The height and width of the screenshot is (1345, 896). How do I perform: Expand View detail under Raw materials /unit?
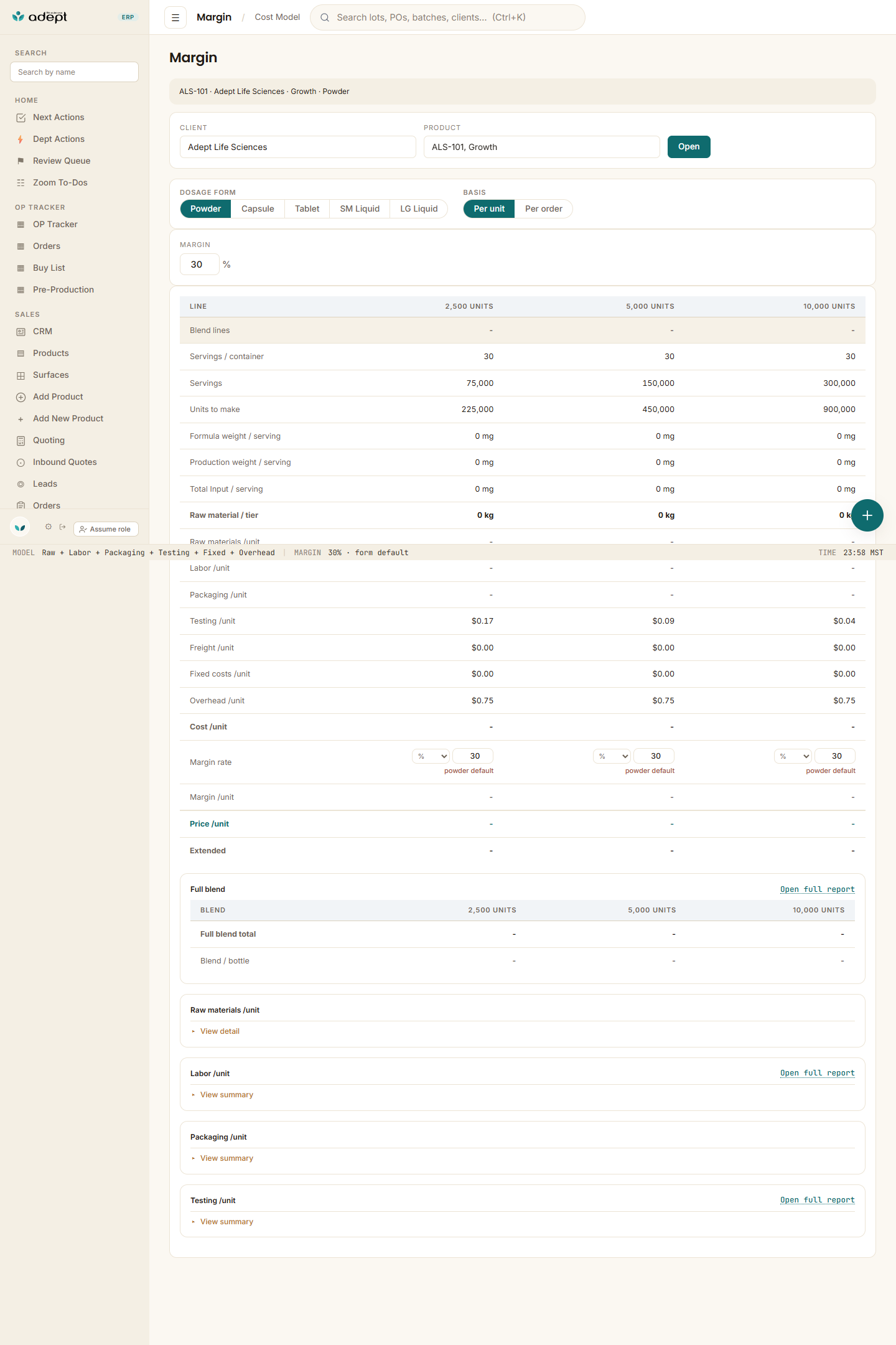pyautogui.click(x=220, y=1031)
